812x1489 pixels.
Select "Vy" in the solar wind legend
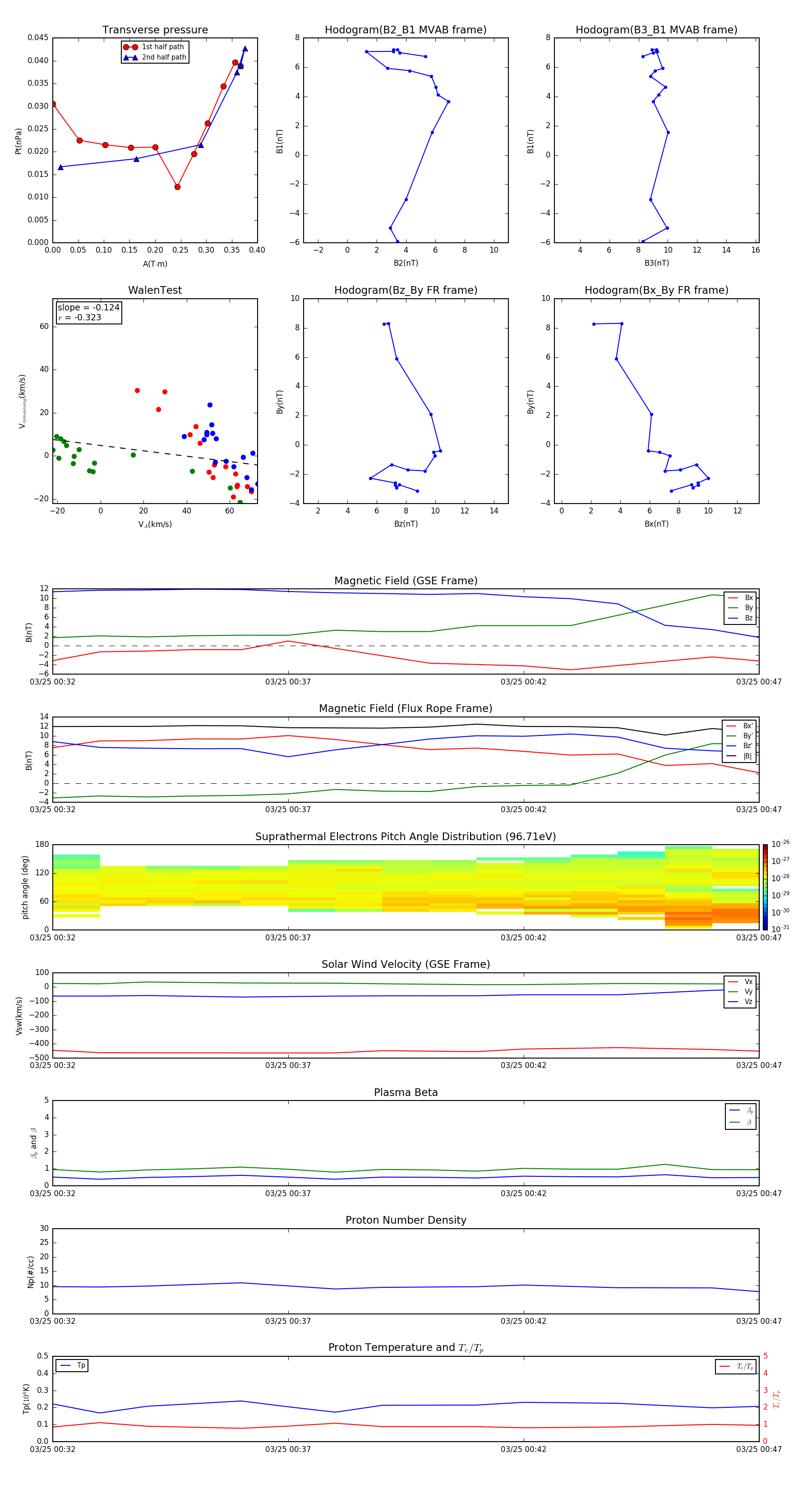coord(740,991)
